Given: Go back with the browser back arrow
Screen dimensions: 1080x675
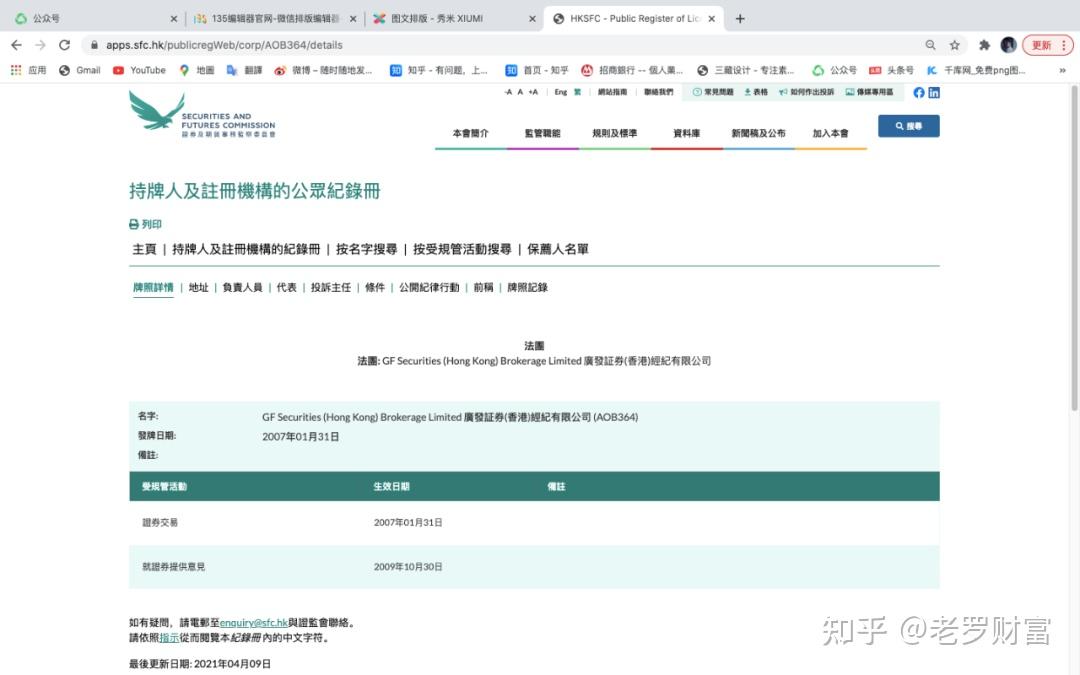Looking at the screenshot, I should 17,45.
